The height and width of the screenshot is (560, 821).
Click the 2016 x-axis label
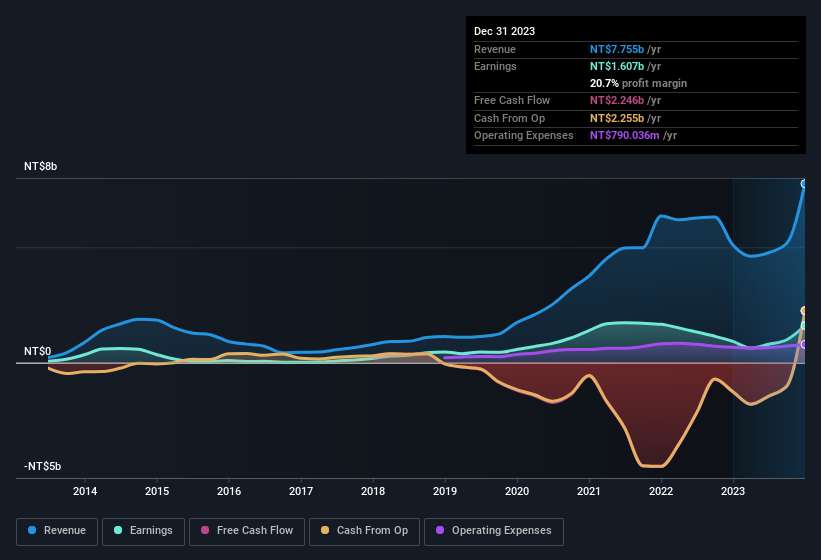229,491
